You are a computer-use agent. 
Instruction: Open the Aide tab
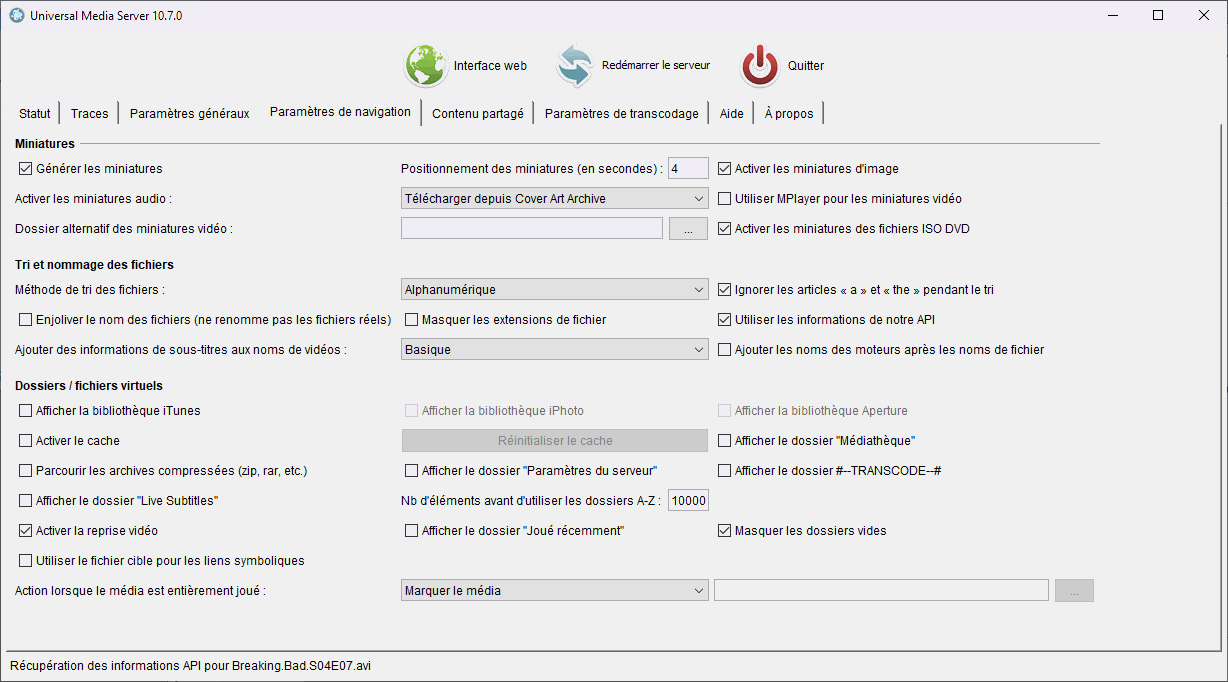pyautogui.click(x=732, y=113)
